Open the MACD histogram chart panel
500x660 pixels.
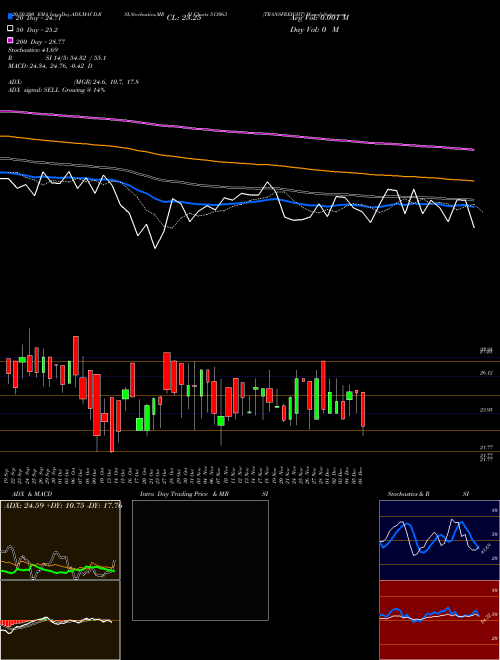point(60,620)
